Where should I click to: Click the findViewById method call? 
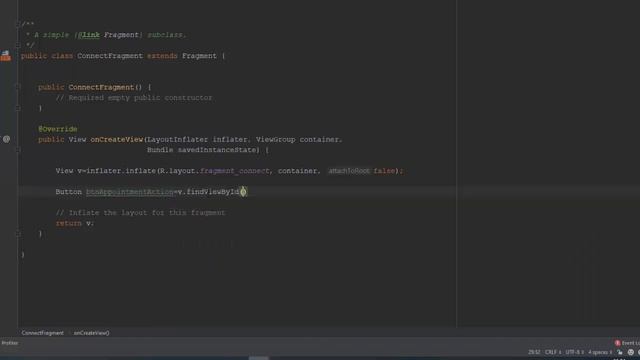213,191
